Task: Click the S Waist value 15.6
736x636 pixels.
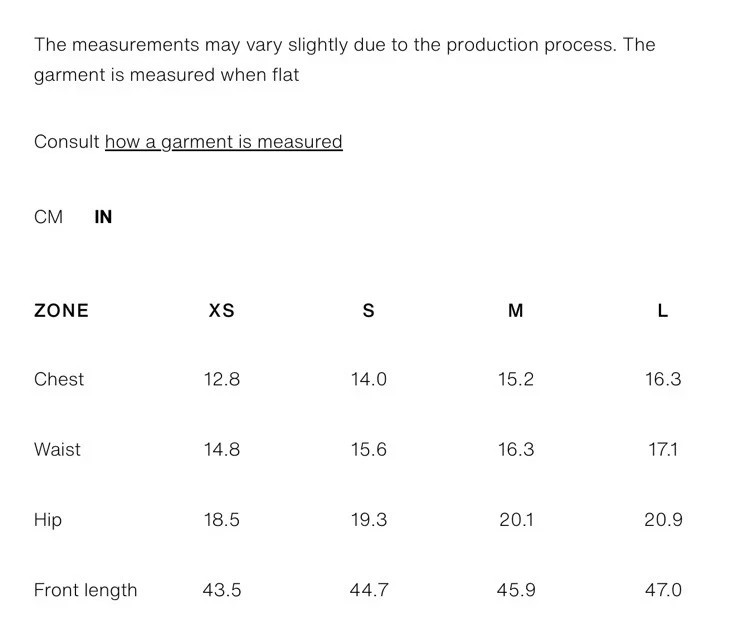Action: [x=368, y=450]
